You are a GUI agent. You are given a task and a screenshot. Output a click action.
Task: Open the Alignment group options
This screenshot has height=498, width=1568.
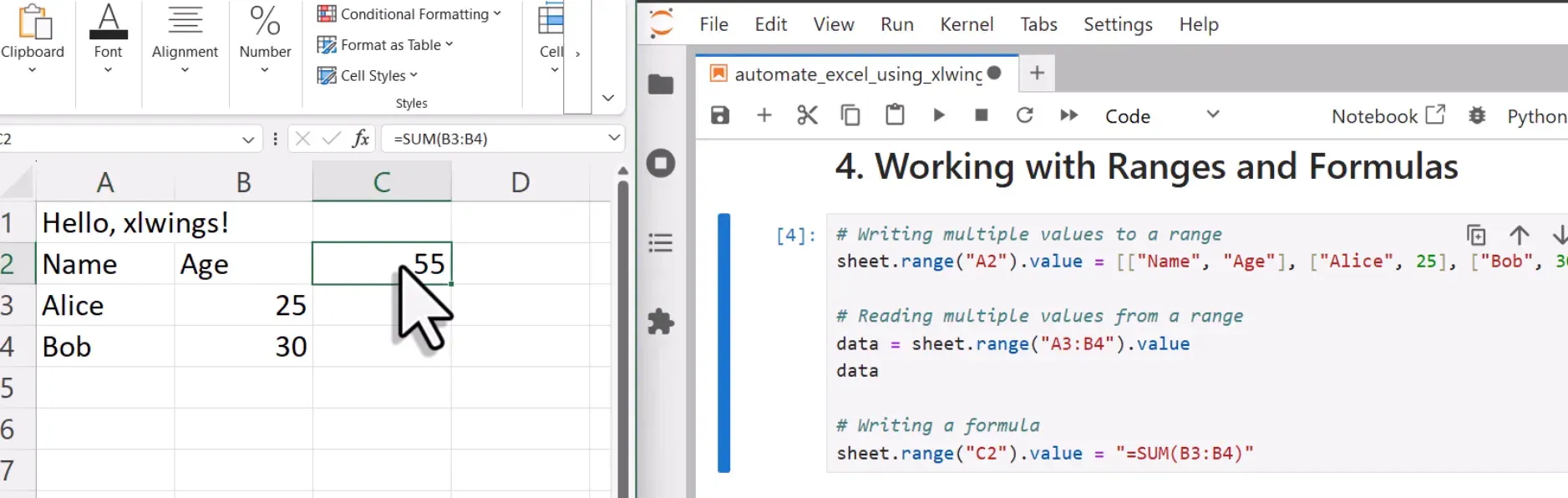click(185, 38)
